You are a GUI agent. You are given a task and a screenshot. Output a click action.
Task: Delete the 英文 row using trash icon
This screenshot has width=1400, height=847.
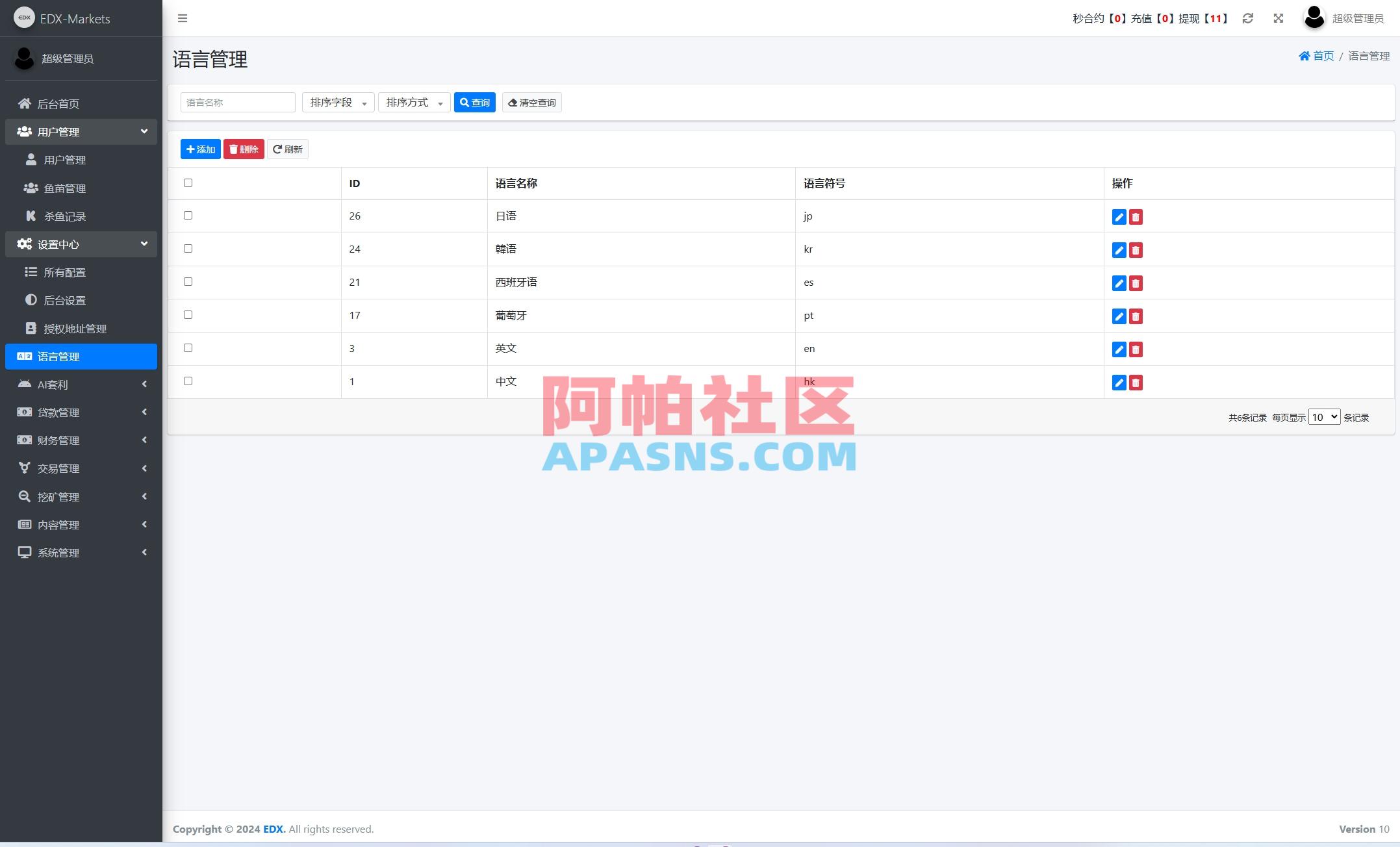1136,349
